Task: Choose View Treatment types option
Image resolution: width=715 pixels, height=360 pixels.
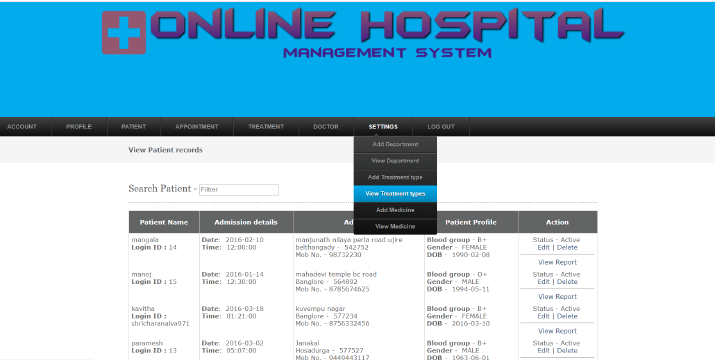Action: (395, 193)
